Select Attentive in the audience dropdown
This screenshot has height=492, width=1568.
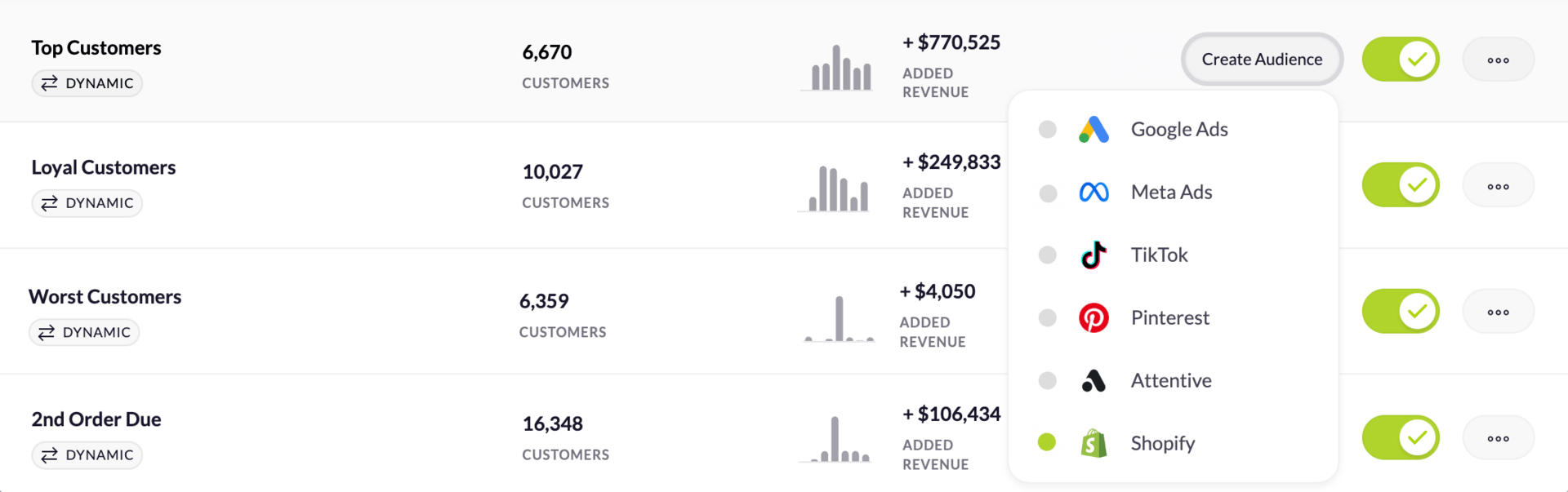[1170, 381]
